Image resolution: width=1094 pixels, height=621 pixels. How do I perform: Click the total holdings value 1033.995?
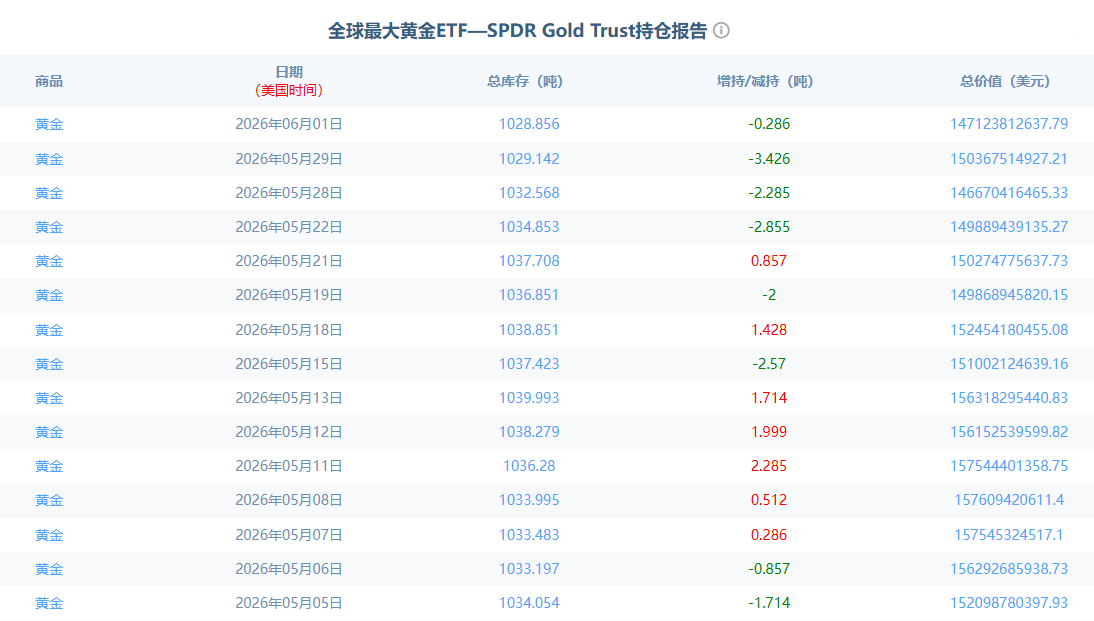pos(529,500)
